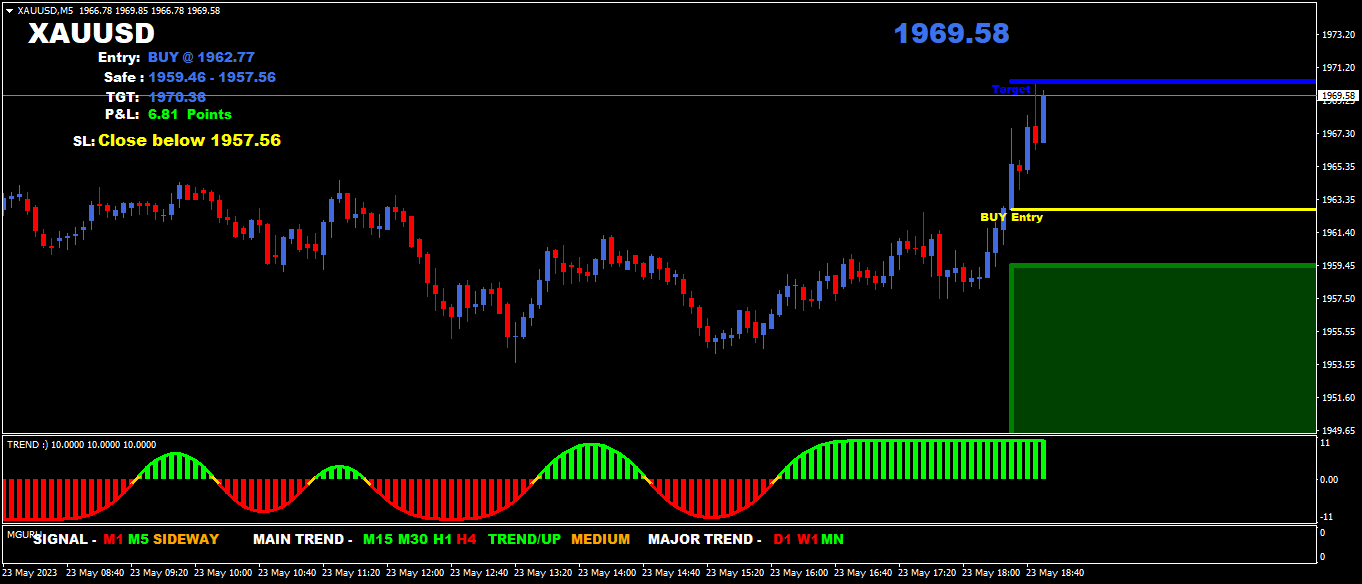Click the green TREND/UP status label
This screenshot has width=1362, height=584.
click(524, 540)
